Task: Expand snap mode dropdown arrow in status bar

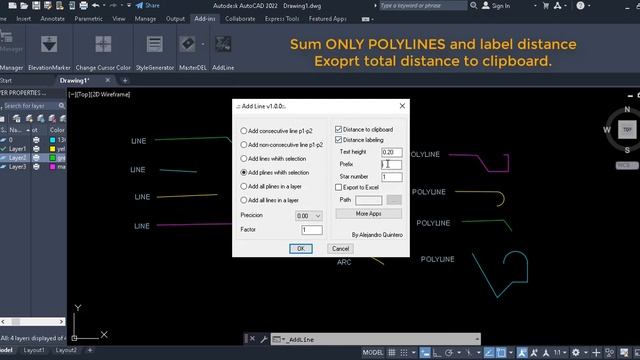Action: (x=413, y=352)
